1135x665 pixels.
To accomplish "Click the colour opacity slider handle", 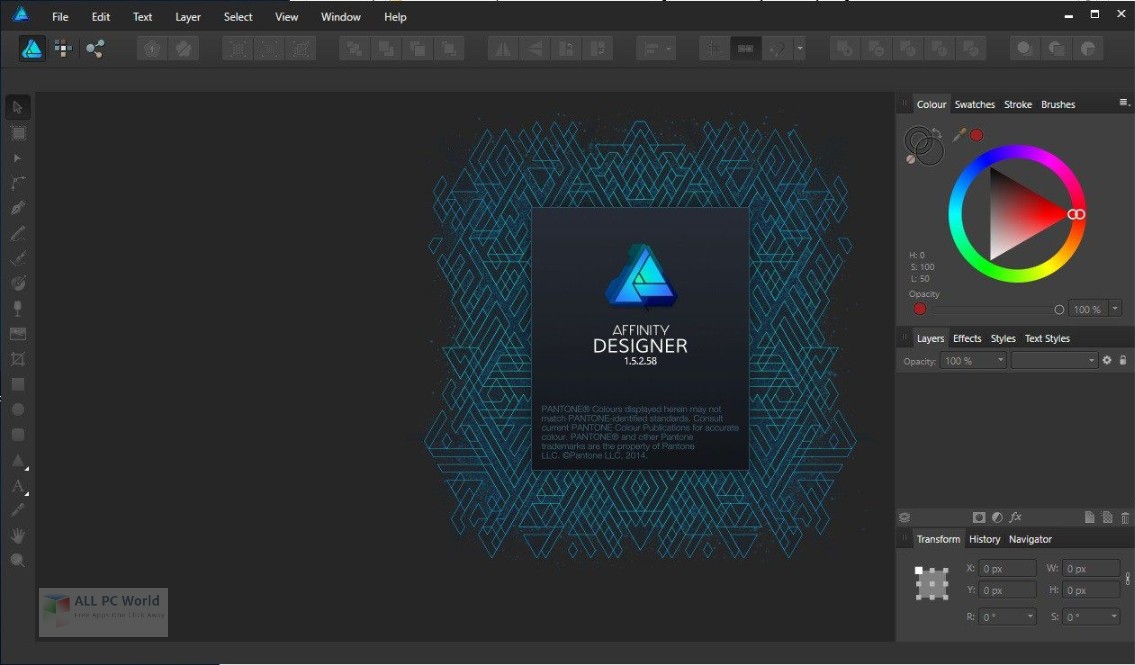I will (x=1059, y=310).
